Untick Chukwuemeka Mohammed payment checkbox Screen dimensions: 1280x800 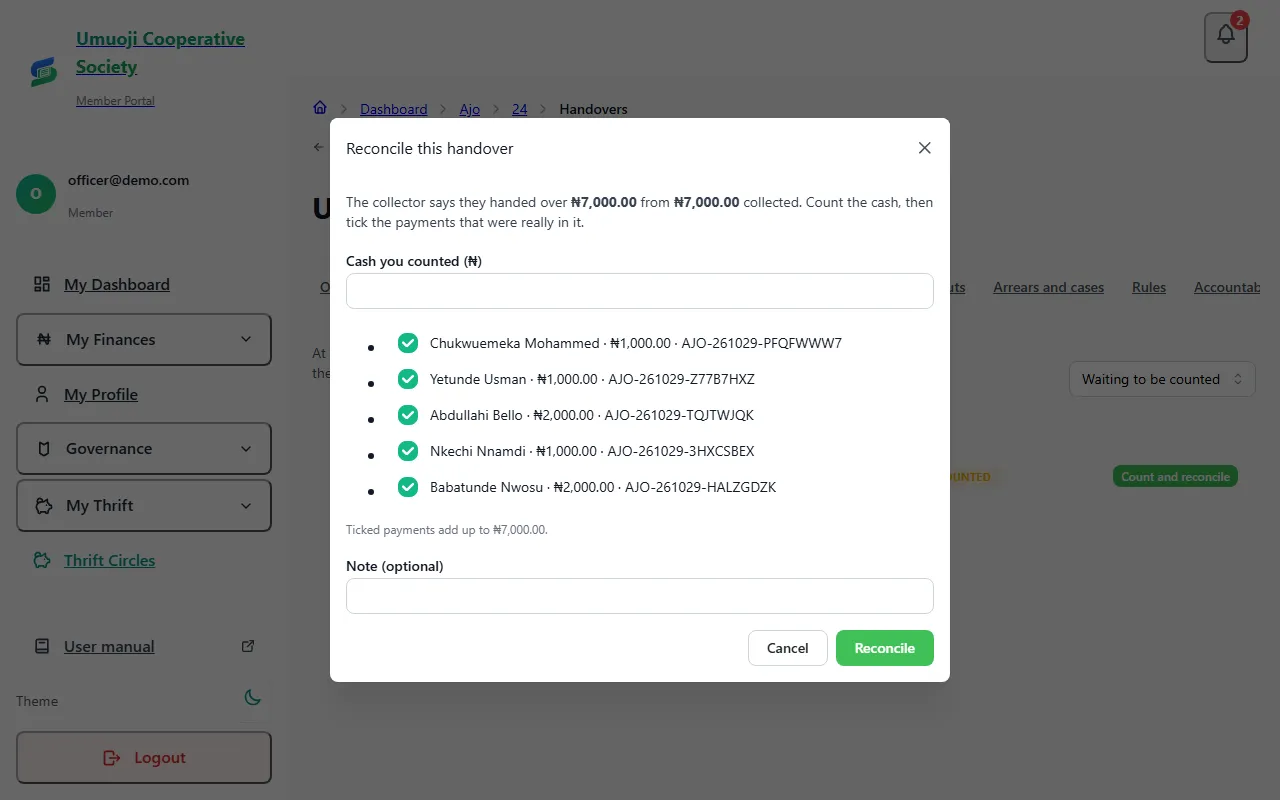pos(408,343)
